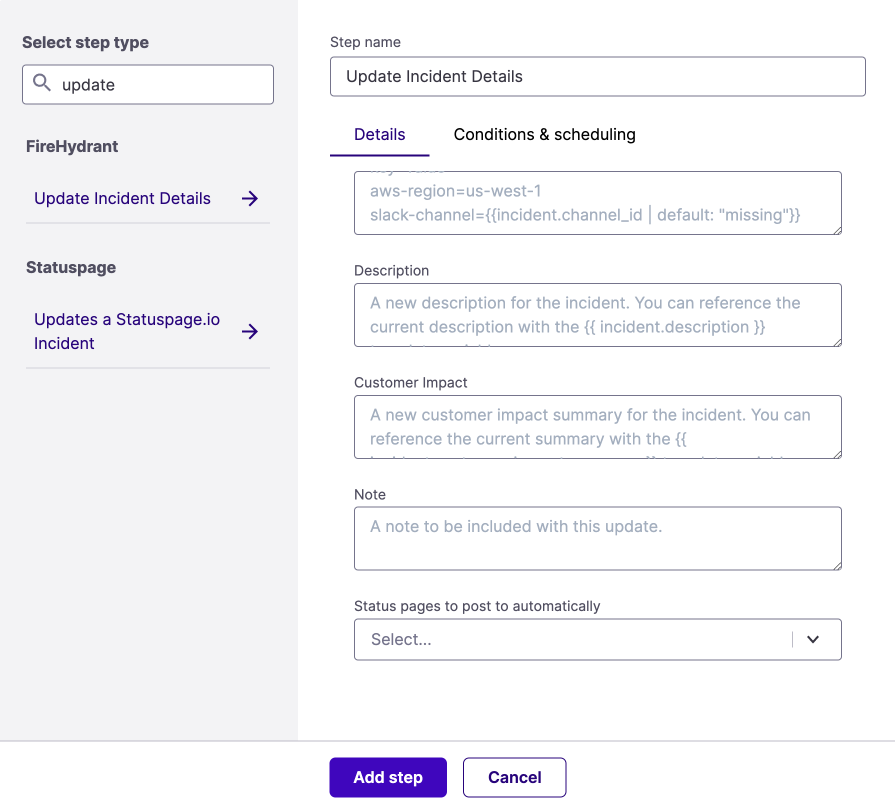
Task: Click the Step name input field
Action: tap(598, 76)
